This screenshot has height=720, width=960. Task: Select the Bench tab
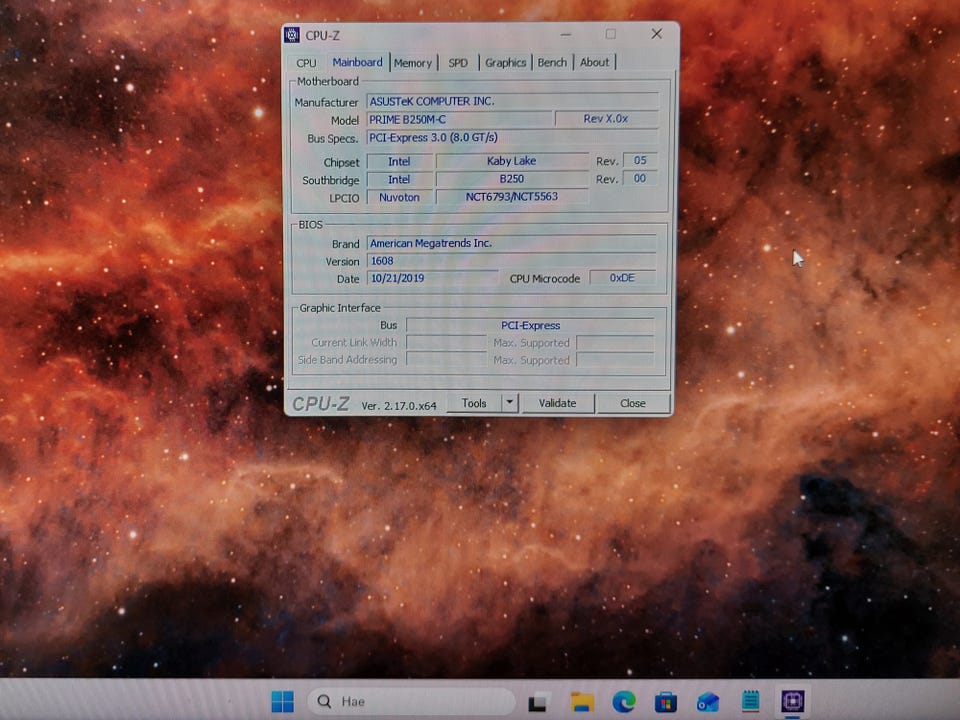552,63
